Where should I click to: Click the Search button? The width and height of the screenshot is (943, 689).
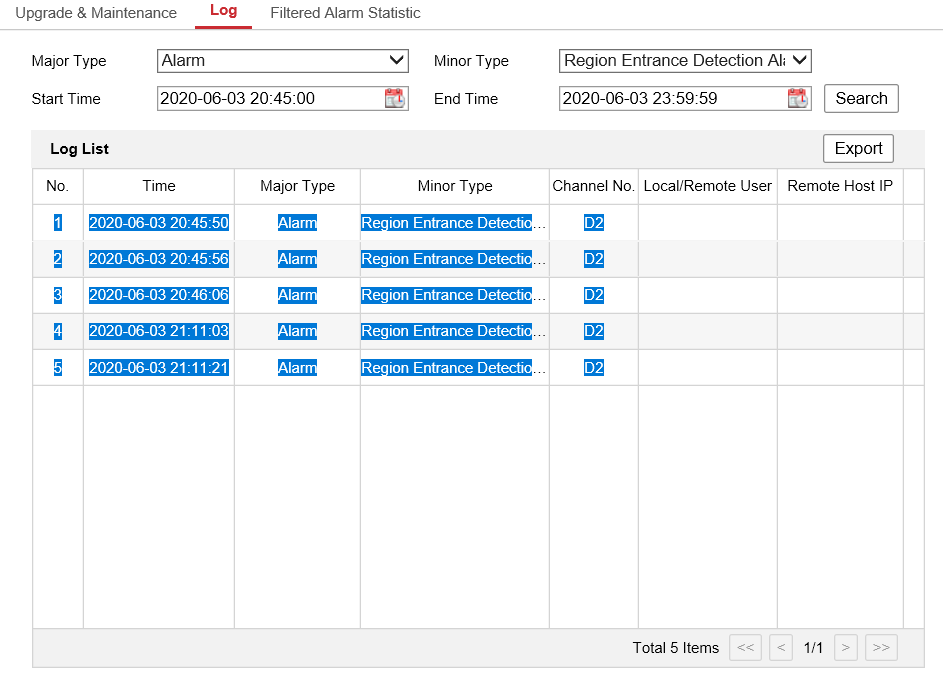tap(861, 98)
